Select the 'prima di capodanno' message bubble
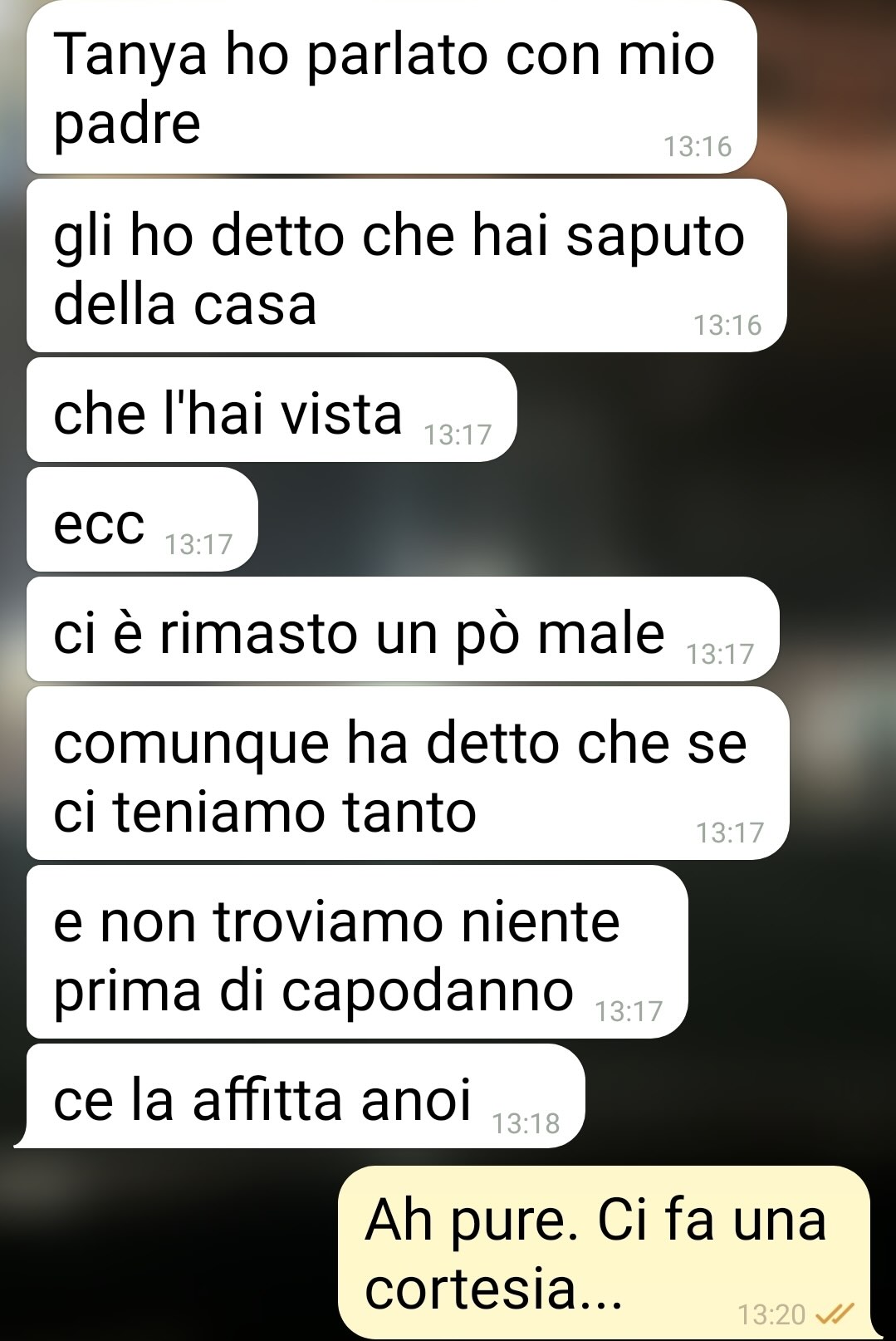The width and height of the screenshot is (896, 1341). [357, 952]
